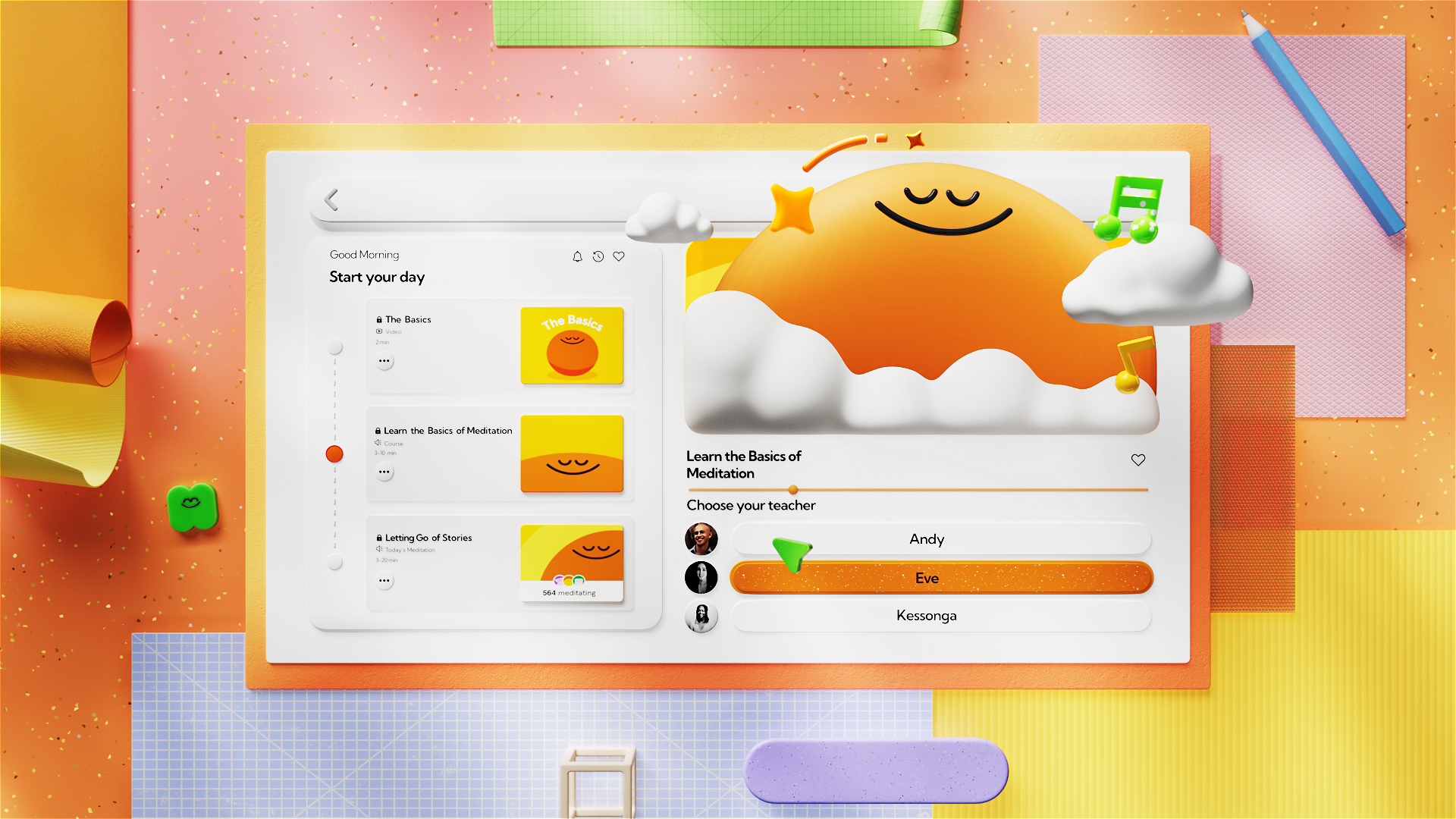Viewport: 1456px width, 819px height.
Task: Click Kessonga's avatar photo
Action: coord(701,617)
